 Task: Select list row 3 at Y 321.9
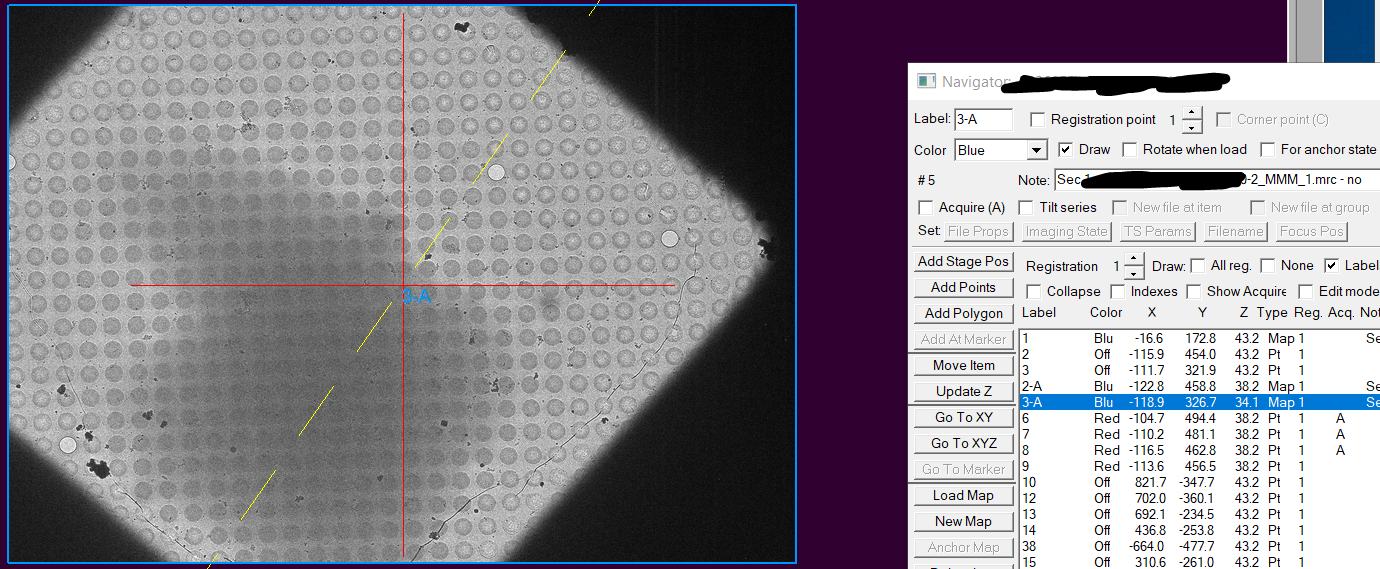(1199, 371)
